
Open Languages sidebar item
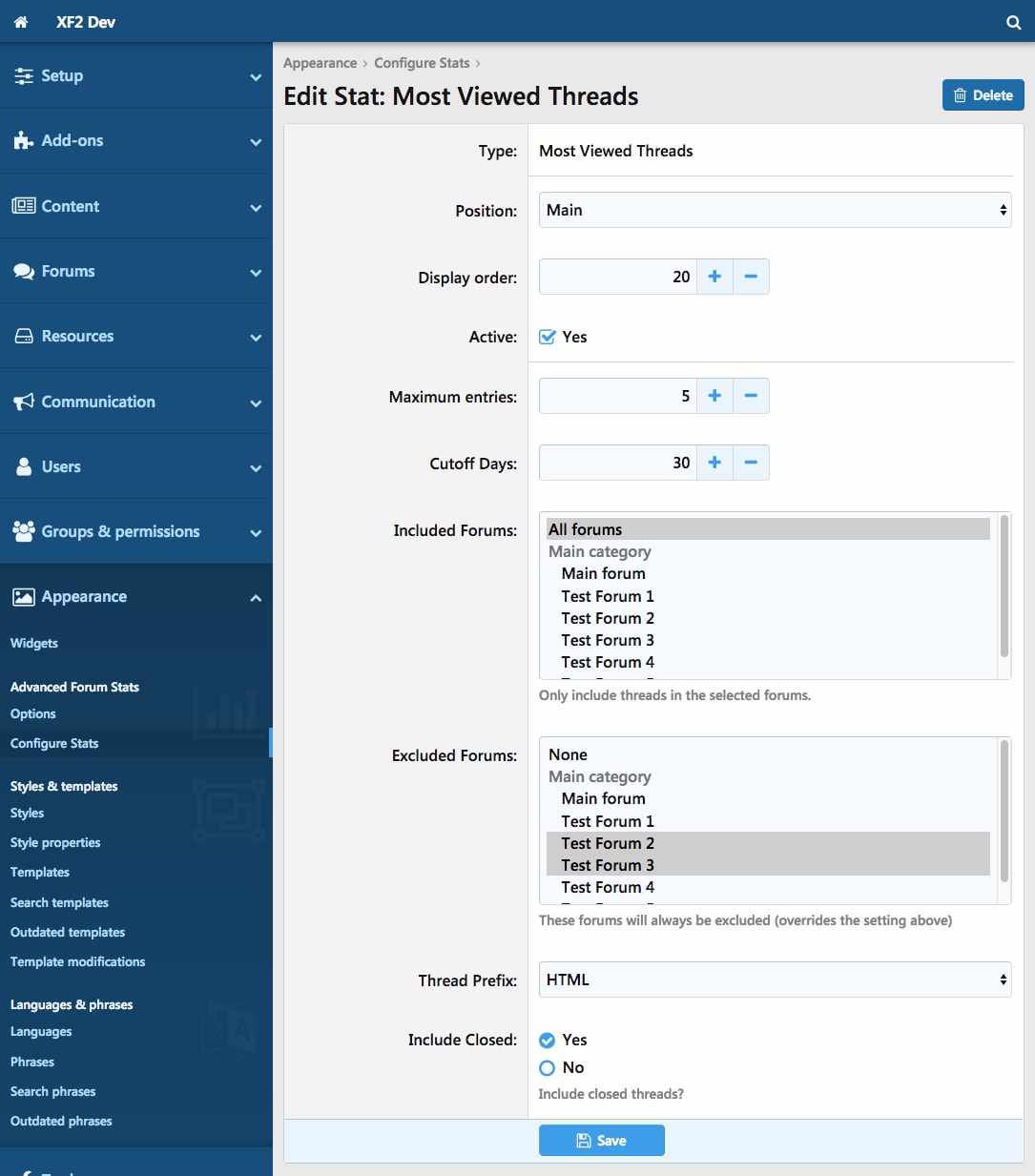click(x=41, y=1032)
